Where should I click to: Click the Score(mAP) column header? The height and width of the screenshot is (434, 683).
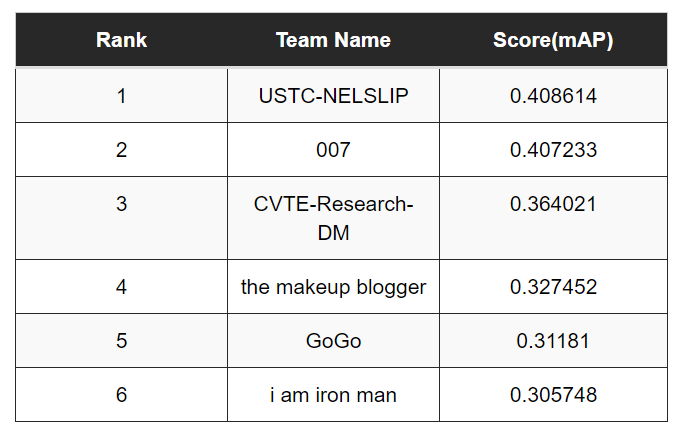click(x=553, y=40)
